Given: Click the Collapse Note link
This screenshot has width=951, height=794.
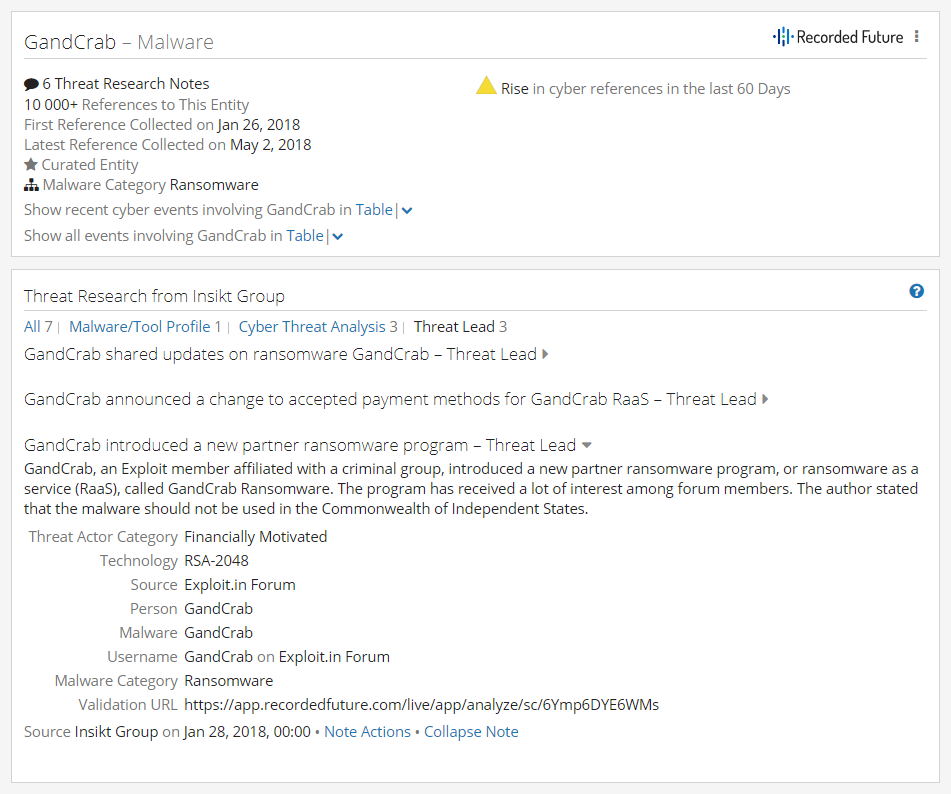Looking at the screenshot, I should pos(471,732).
